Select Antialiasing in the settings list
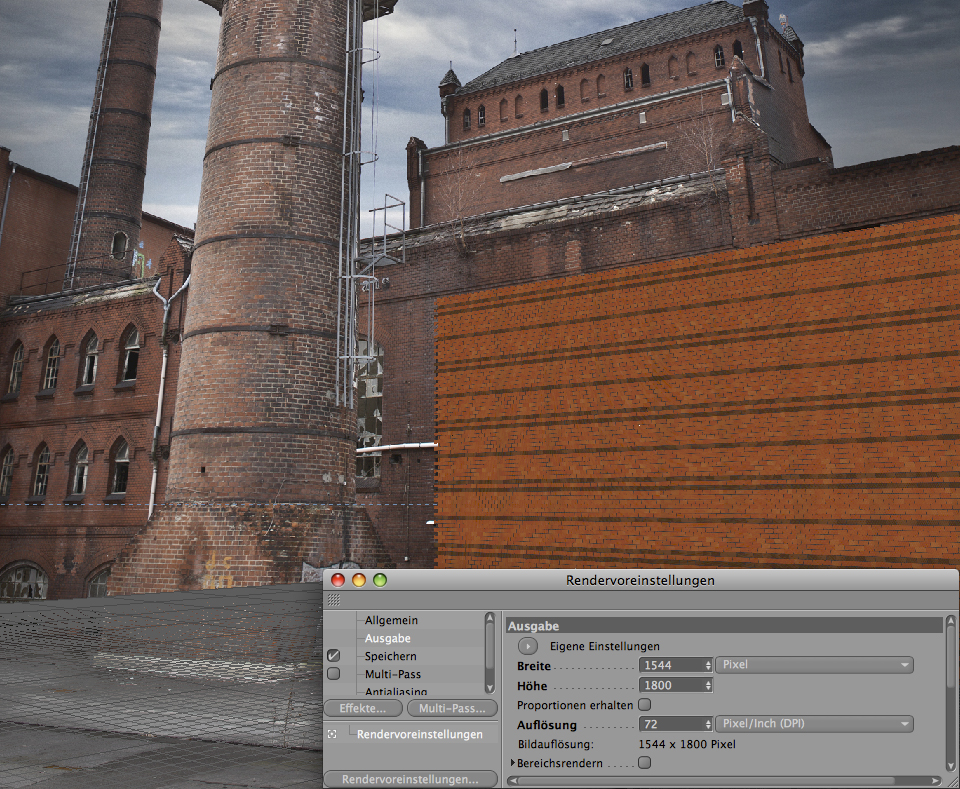This screenshot has height=789, width=960. click(x=395, y=691)
